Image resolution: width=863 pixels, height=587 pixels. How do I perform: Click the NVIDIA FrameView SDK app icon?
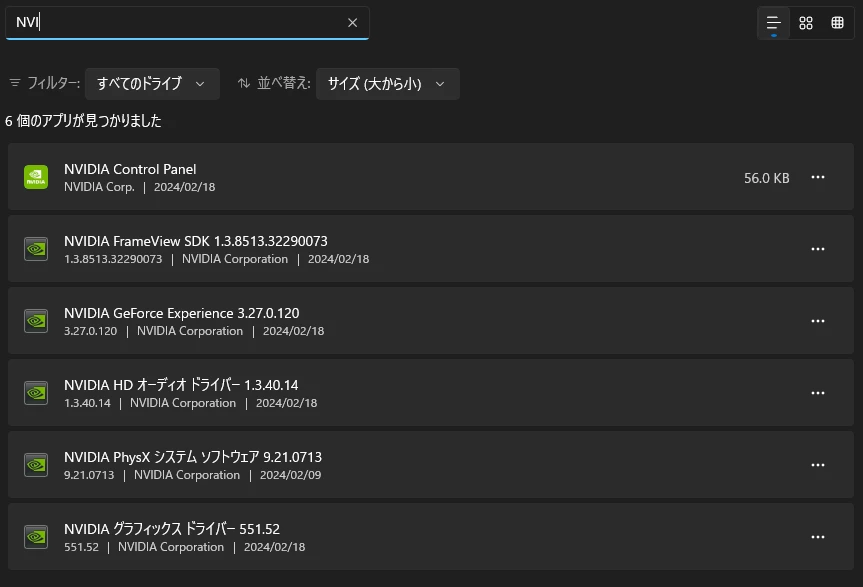pos(36,249)
